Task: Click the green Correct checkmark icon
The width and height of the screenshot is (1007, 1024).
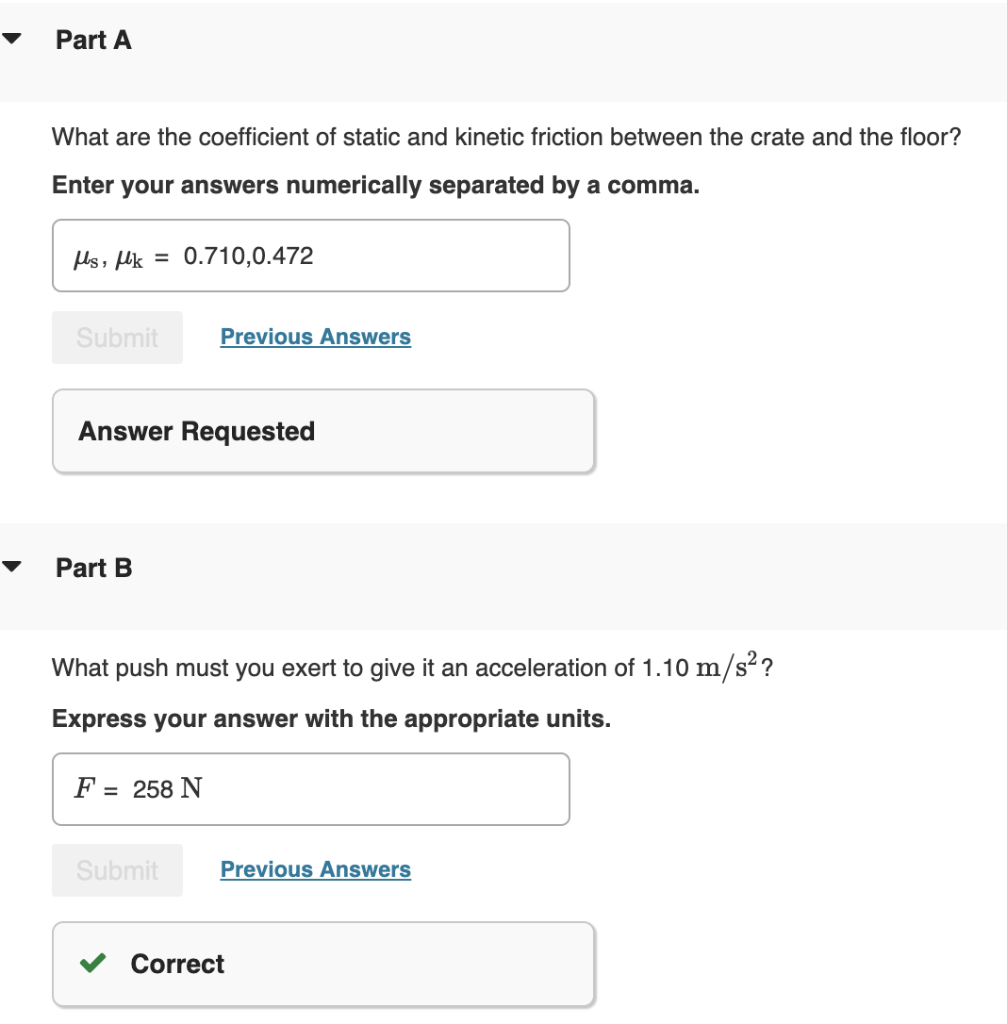Action: click(93, 963)
